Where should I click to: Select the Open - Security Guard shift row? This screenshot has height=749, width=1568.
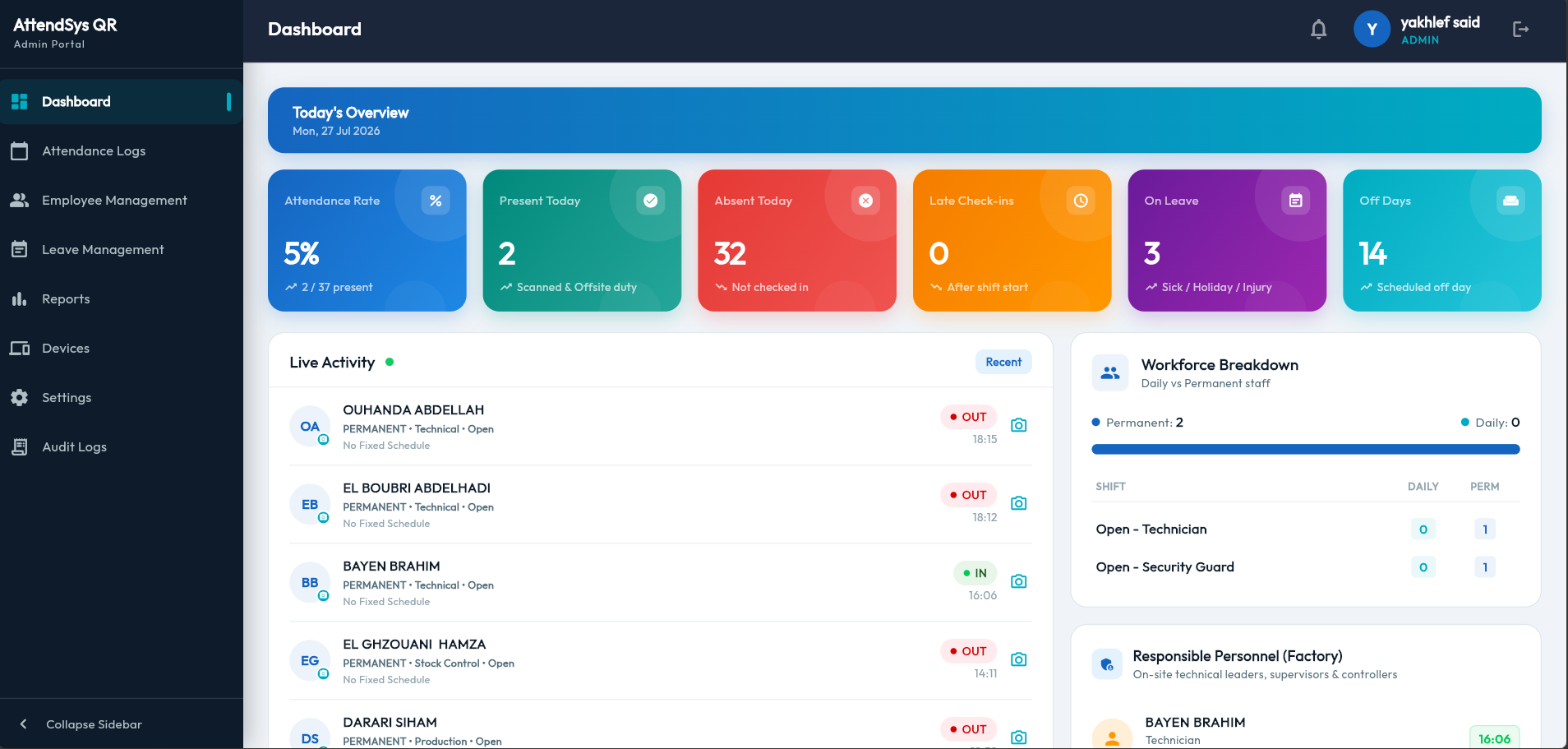coord(1306,567)
